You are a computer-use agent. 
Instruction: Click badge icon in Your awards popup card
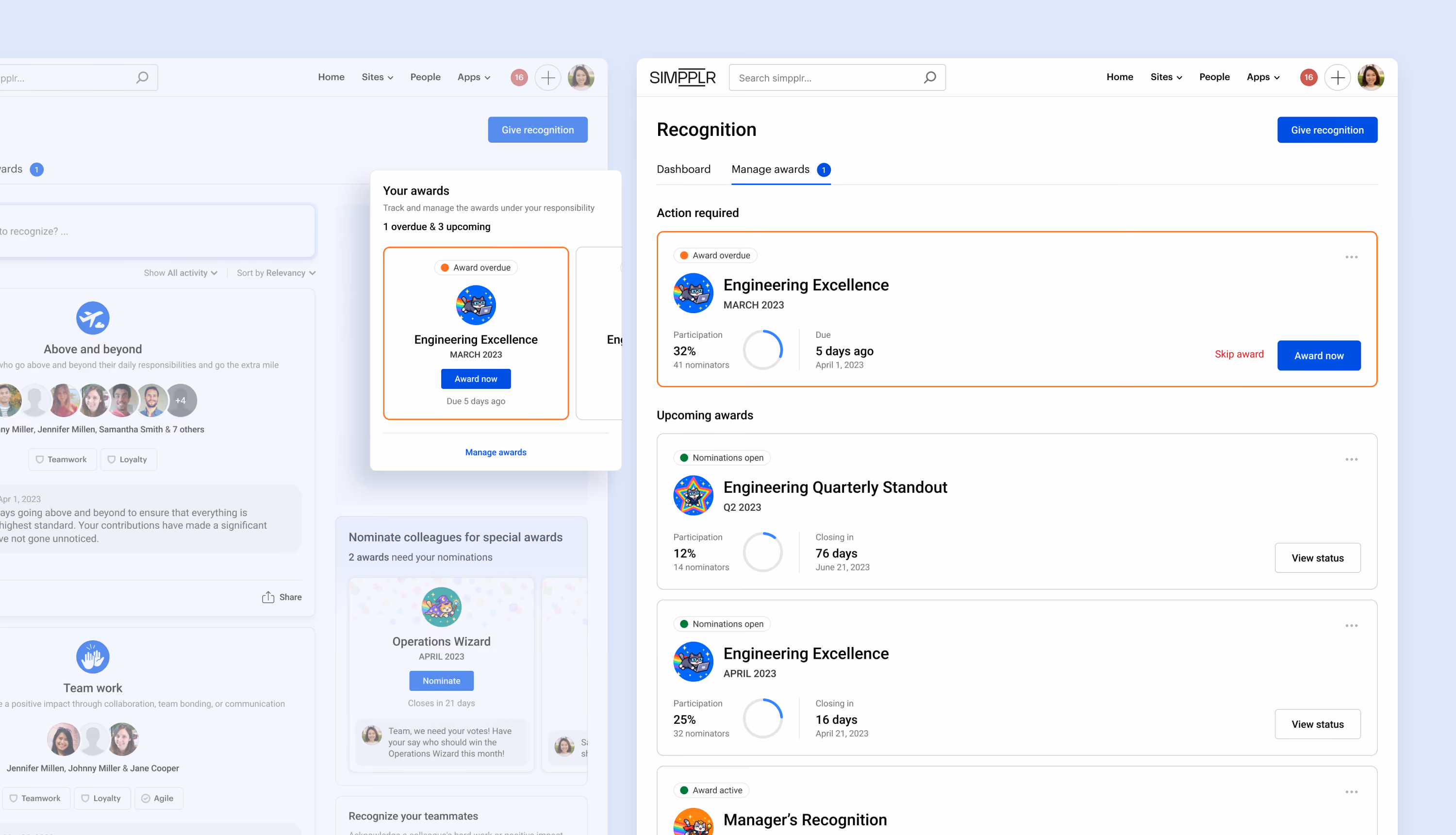click(x=476, y=305)
